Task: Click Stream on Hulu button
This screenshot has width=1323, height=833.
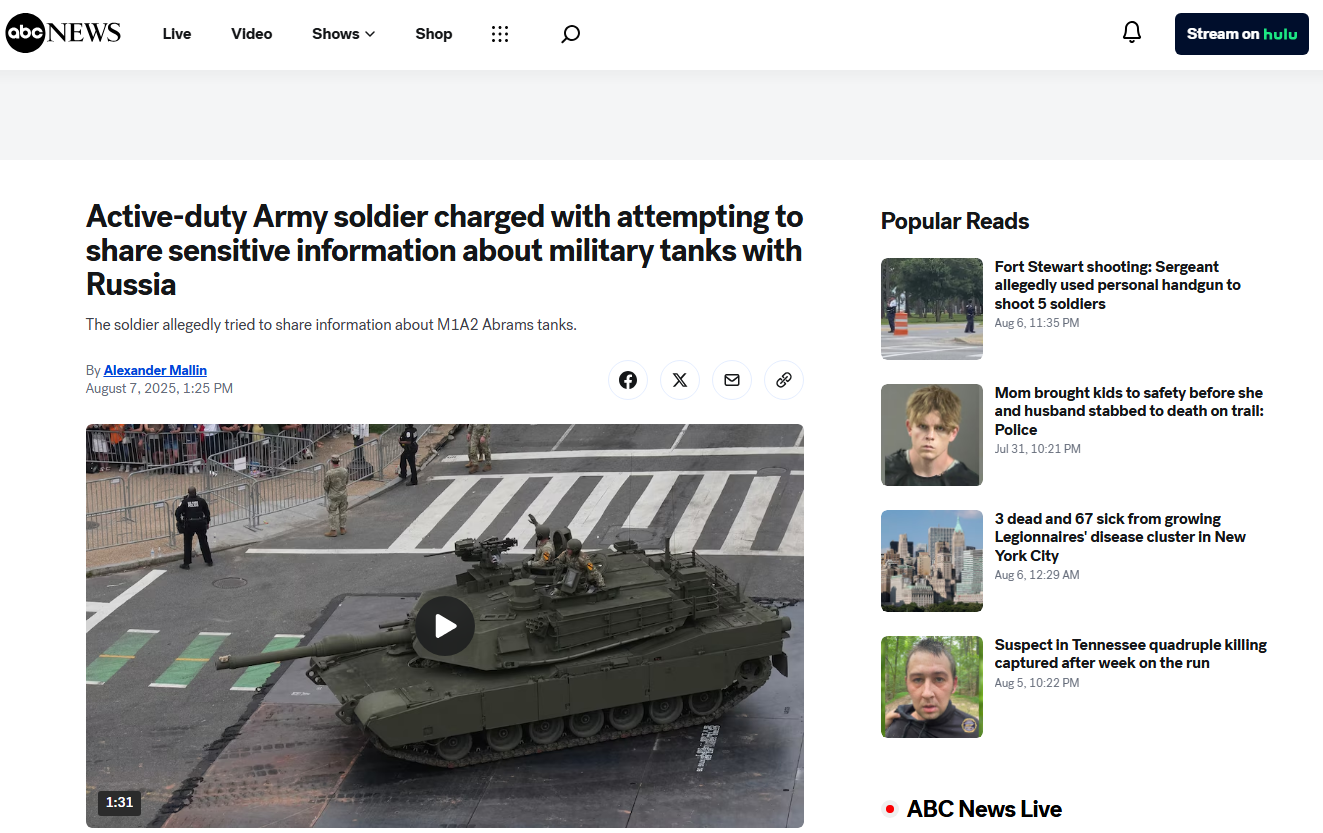Action: point(1242,34)
